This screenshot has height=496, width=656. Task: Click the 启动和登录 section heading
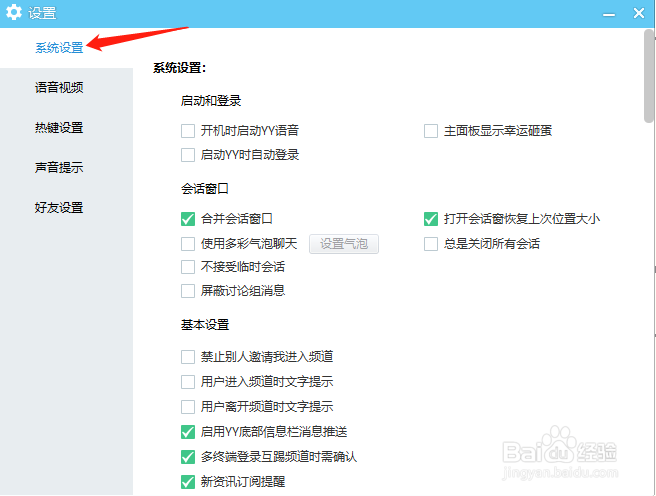211,101
